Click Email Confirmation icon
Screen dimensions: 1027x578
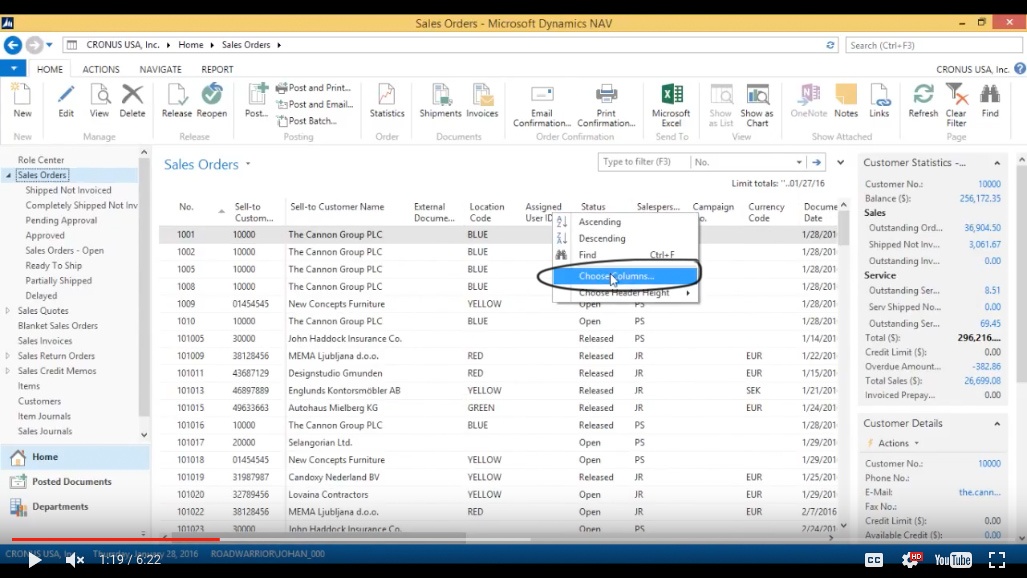(x=542, y=95)
